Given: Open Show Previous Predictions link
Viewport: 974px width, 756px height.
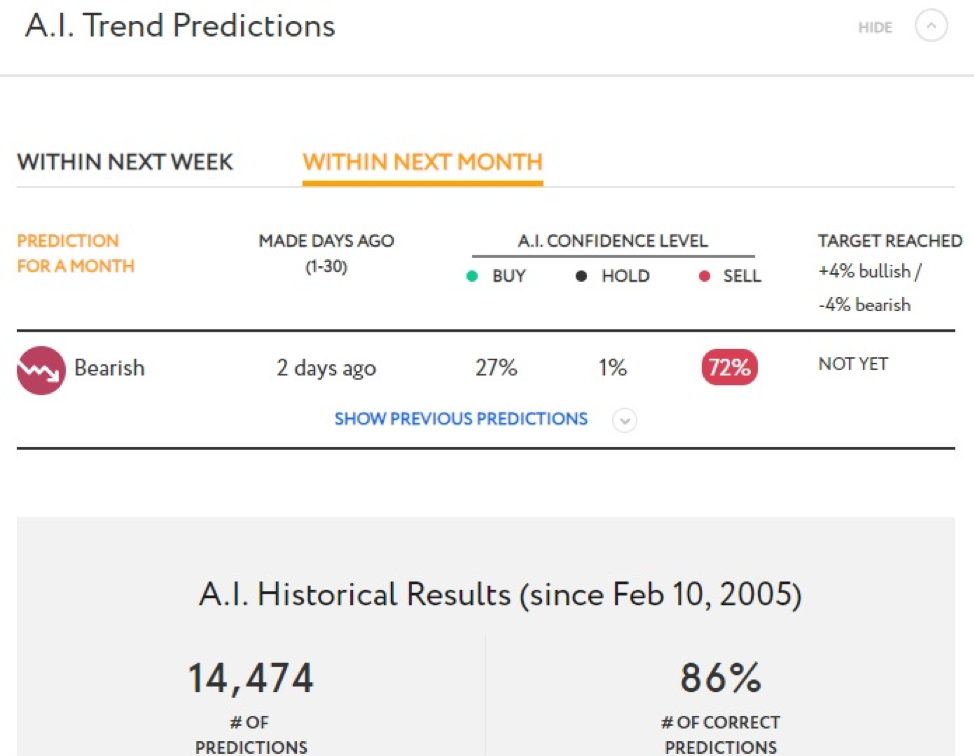Looking at the screenshot, I should pyautogui.click(x=461, y=419).
